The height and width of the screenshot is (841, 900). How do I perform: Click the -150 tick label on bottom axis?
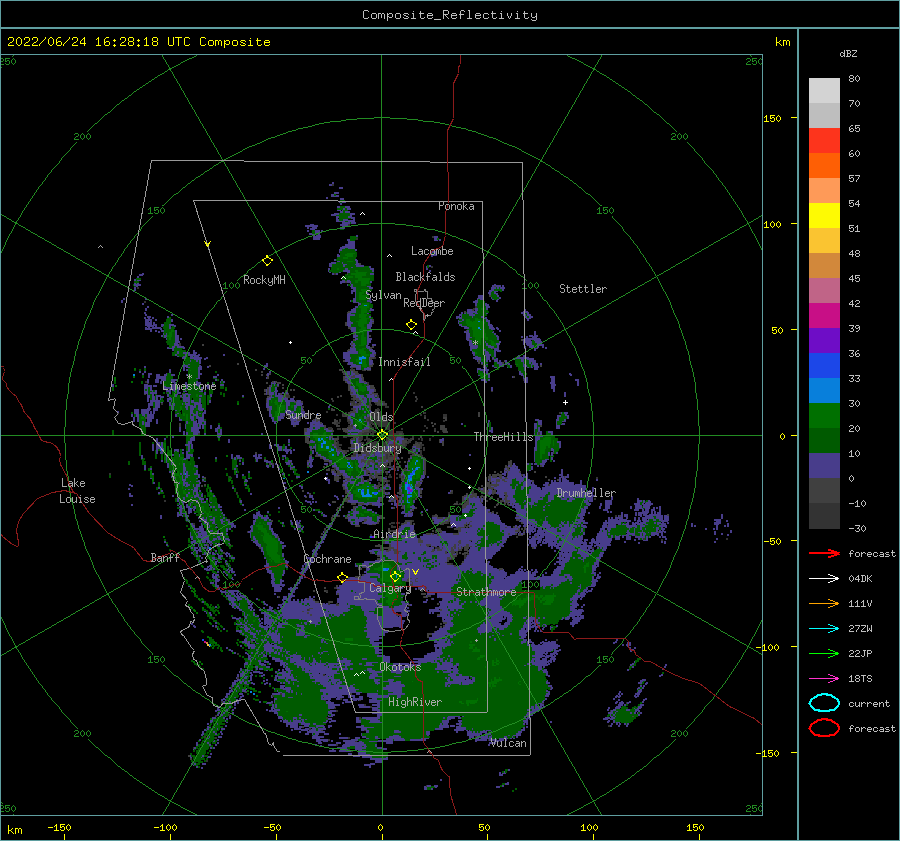[x=59, y=827]
